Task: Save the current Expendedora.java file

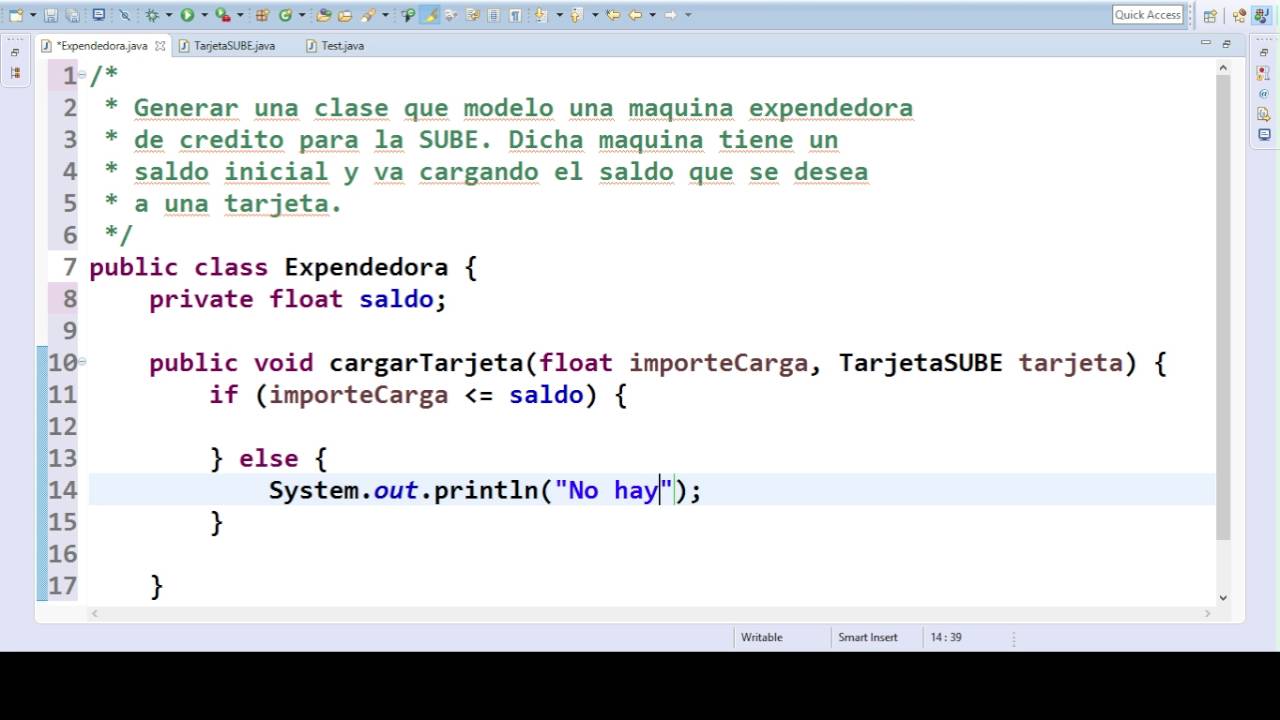Action: tap(51, 15)
